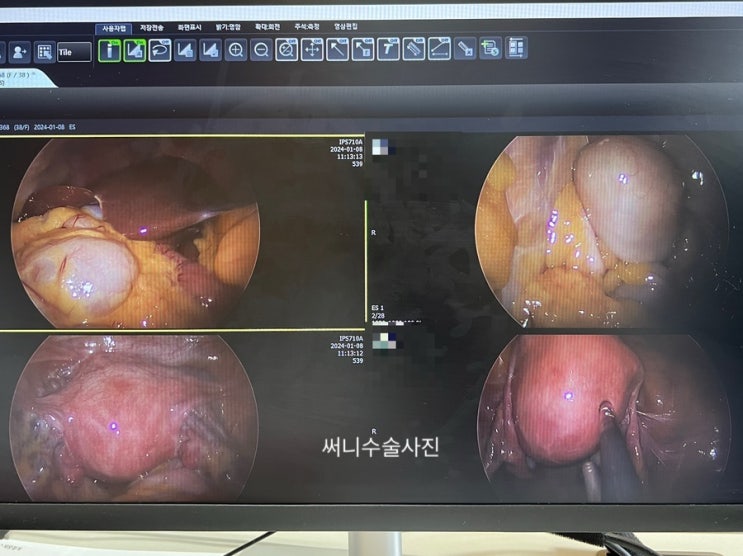Image resolution: width=743 pixels, height=556 pixels.
Task: Click the toolbar icon before zoom in
Action: (210, 50)
